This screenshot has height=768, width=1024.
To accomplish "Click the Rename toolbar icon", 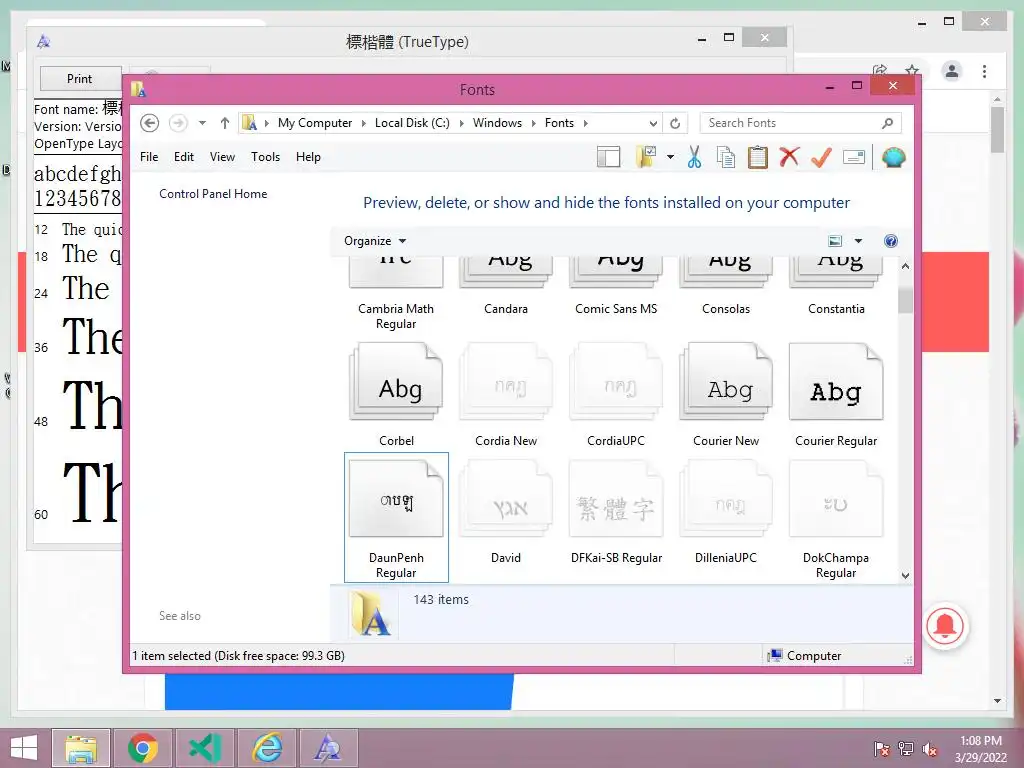I will click(x=854, y=157).
